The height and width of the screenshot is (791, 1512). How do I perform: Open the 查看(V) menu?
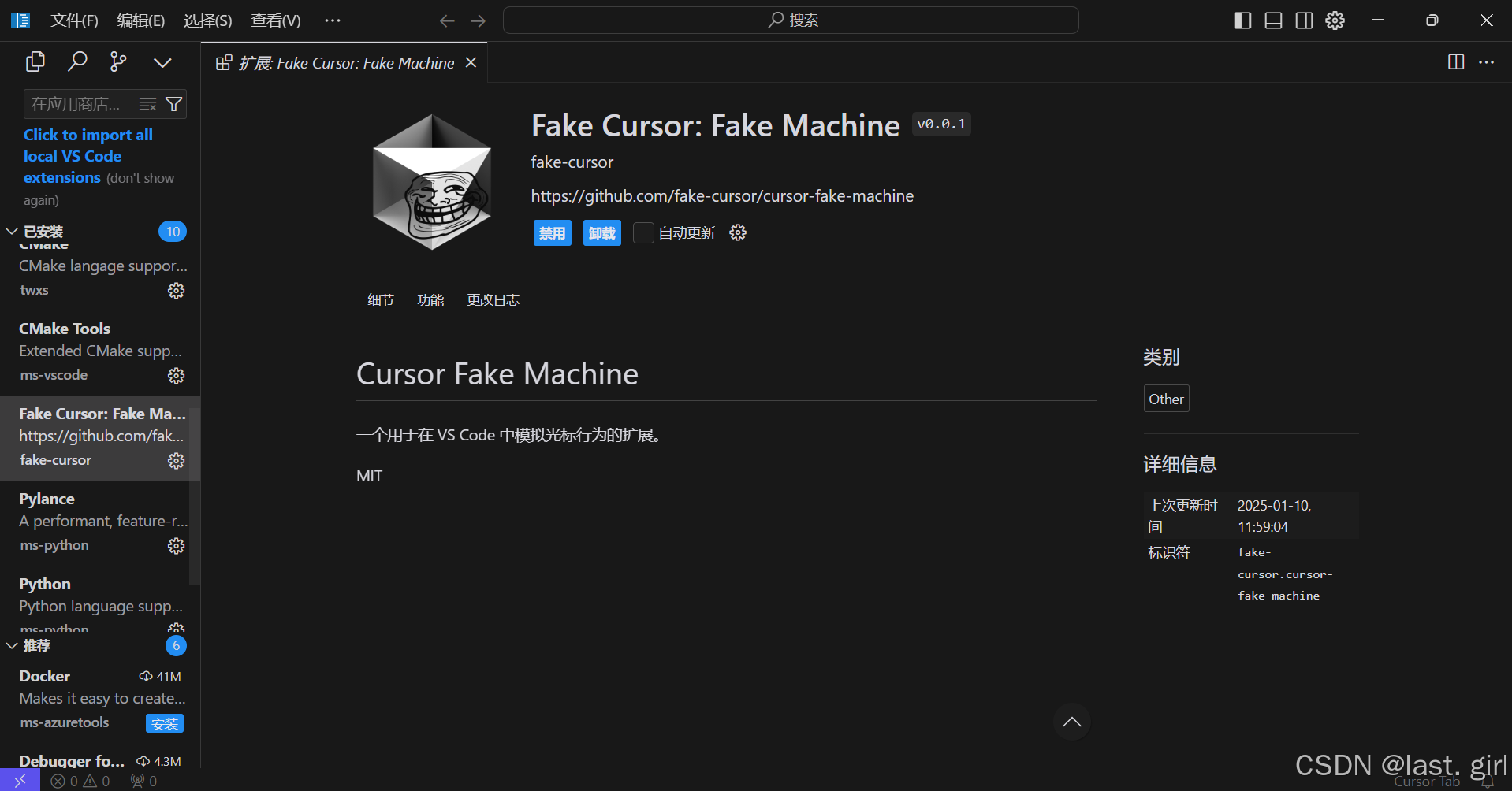pos(276,20)
